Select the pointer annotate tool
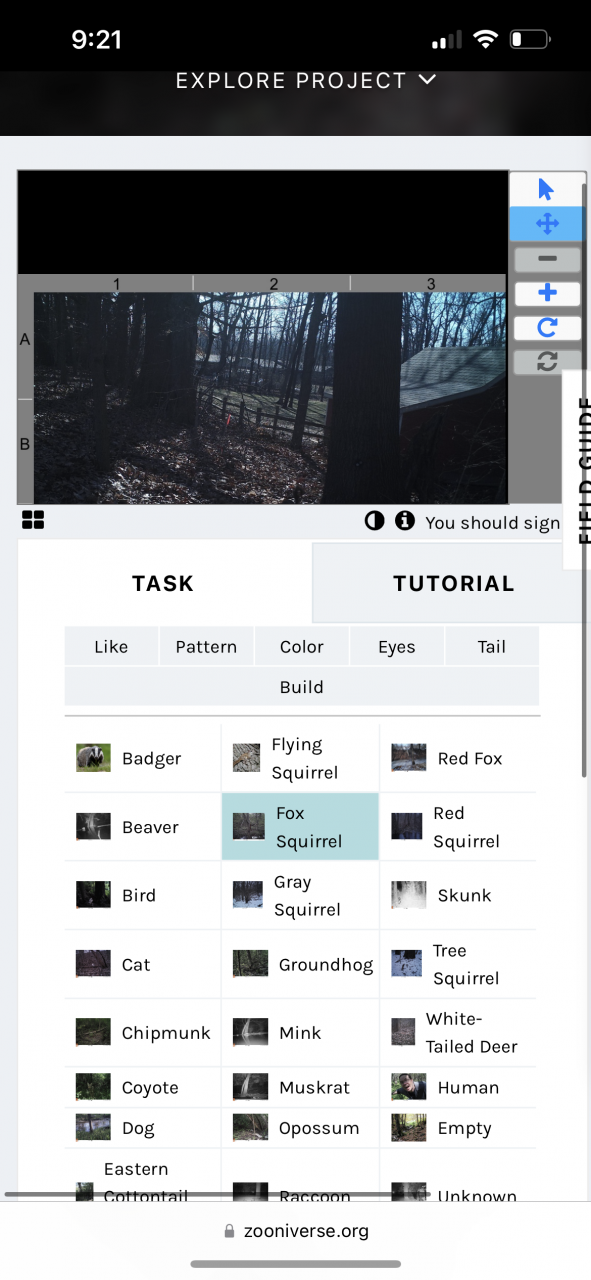Viewport: 591px width, 1280px height. click(546, 189)
